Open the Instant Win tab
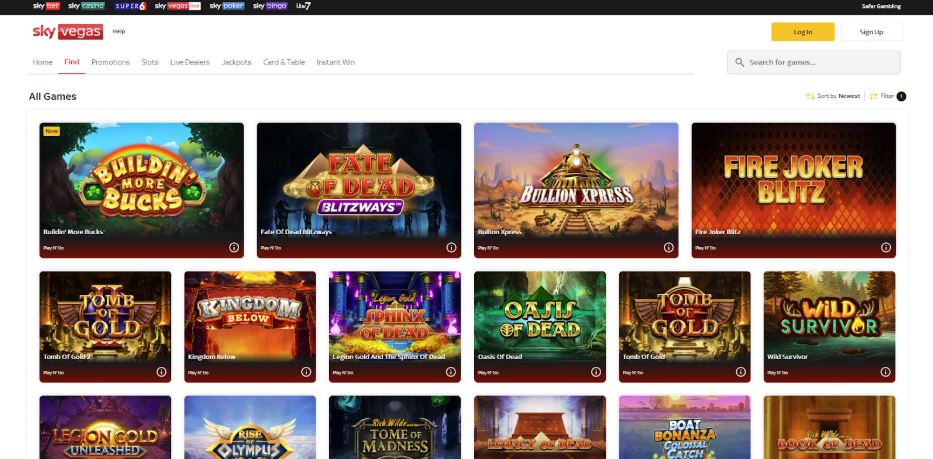This screenshot has height=459, width=933. (x=336, y=62)
